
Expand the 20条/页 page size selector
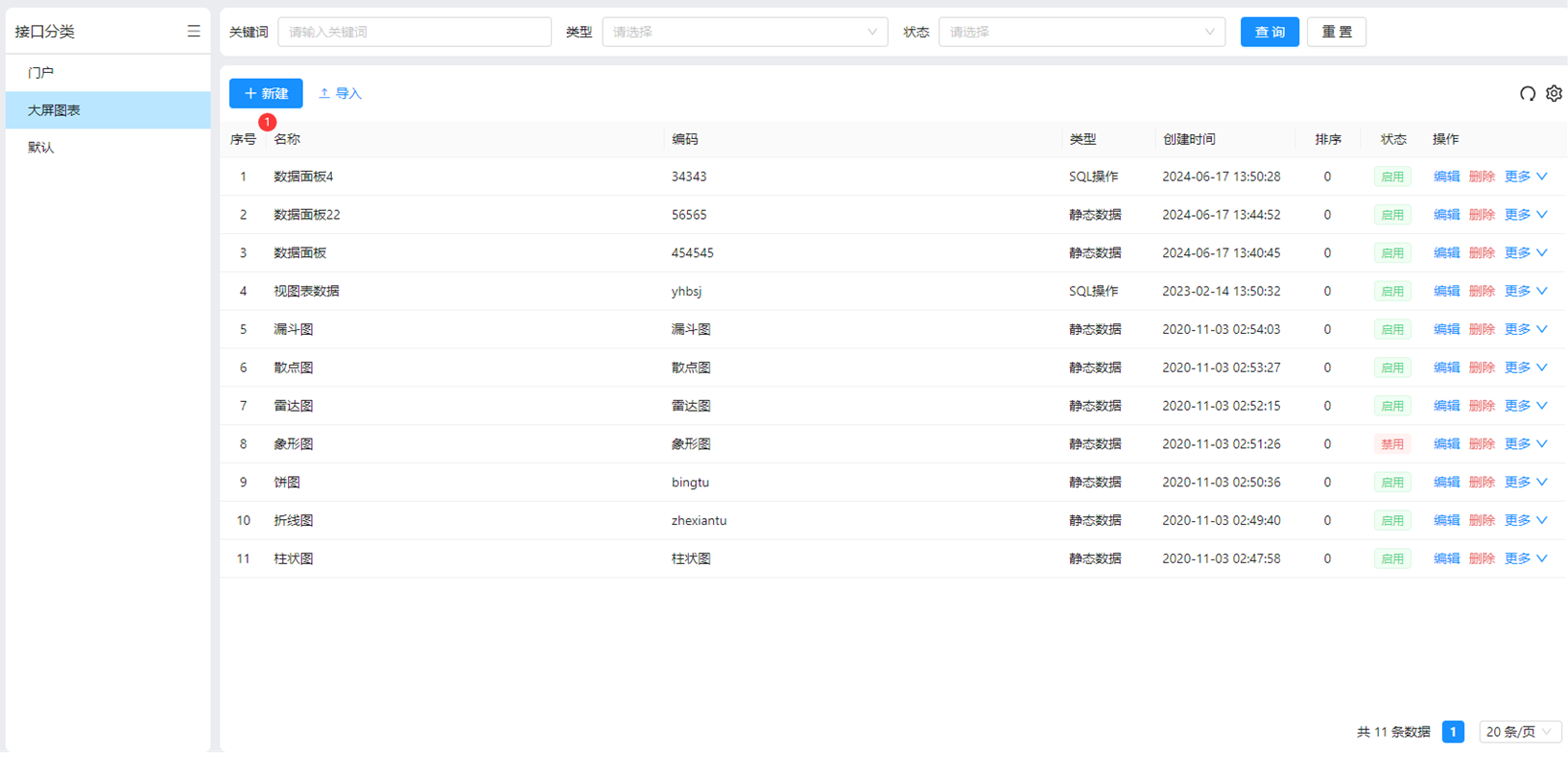pyautogui.click(x=1519, y=732)
